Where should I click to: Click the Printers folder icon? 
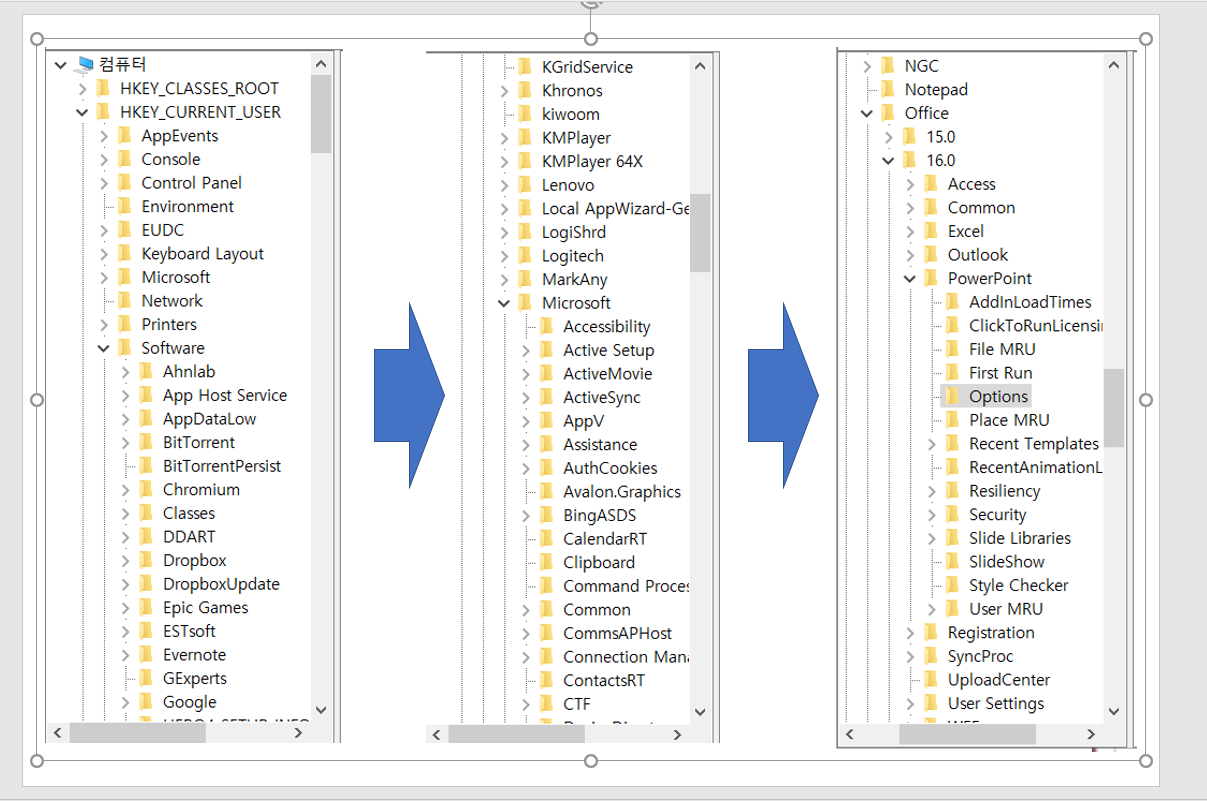pos(124,324)
